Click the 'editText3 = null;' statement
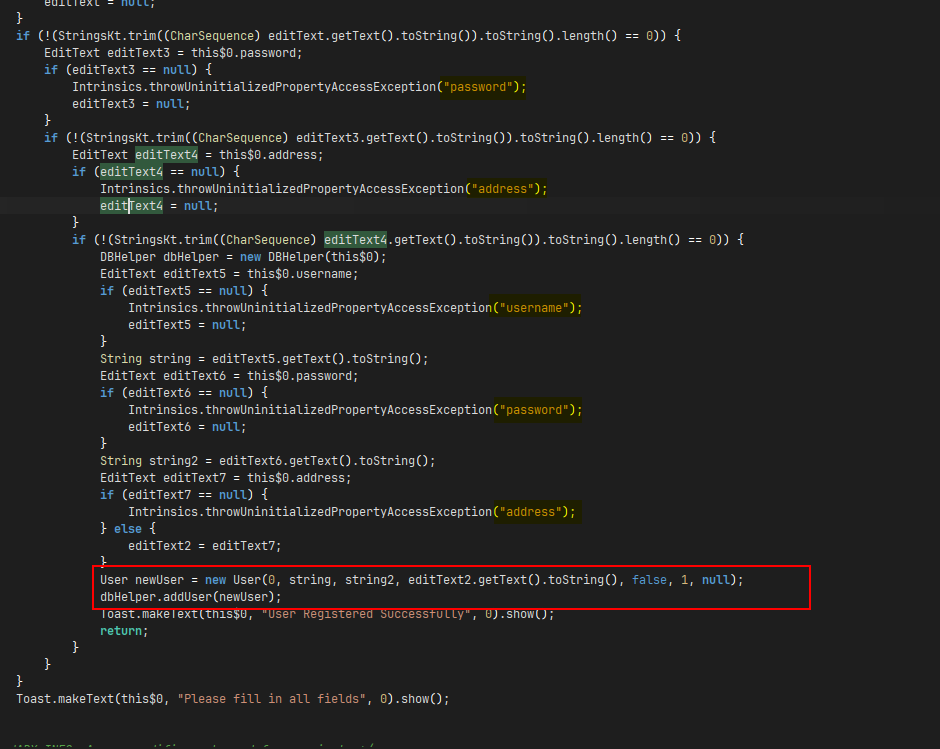 131,104
